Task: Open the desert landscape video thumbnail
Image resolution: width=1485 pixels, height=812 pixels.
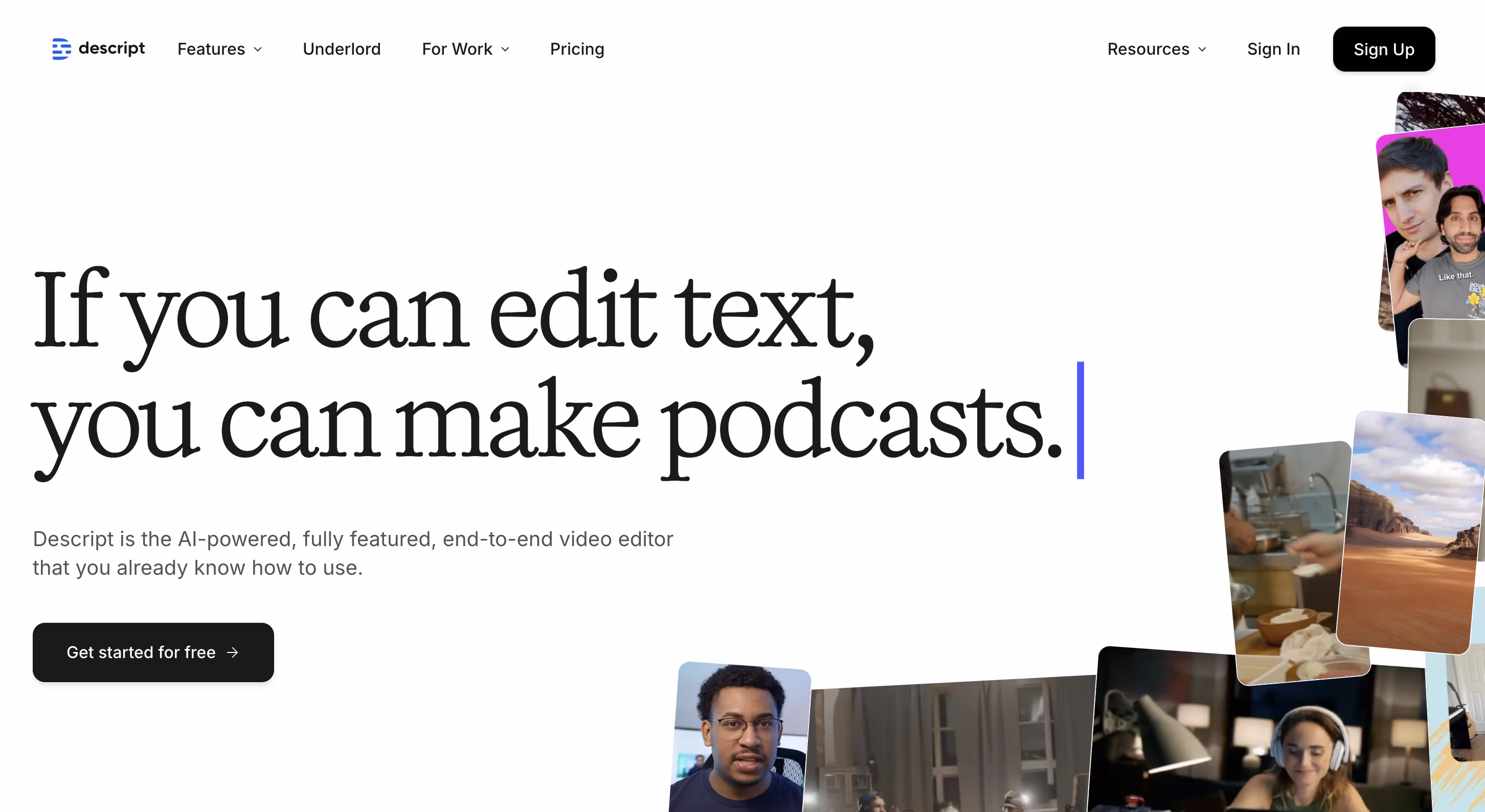Action: click(1411, 531)
